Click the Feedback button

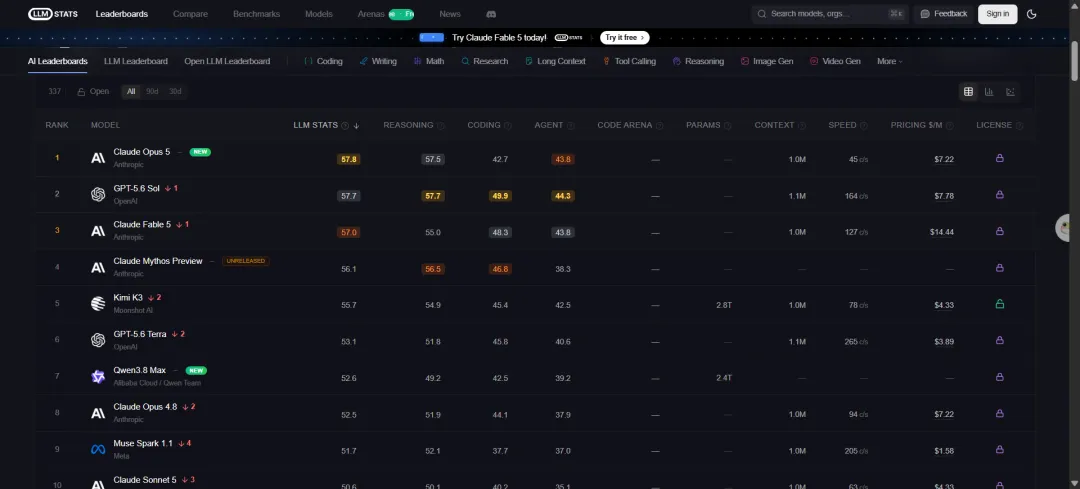(x=944, y=14)
